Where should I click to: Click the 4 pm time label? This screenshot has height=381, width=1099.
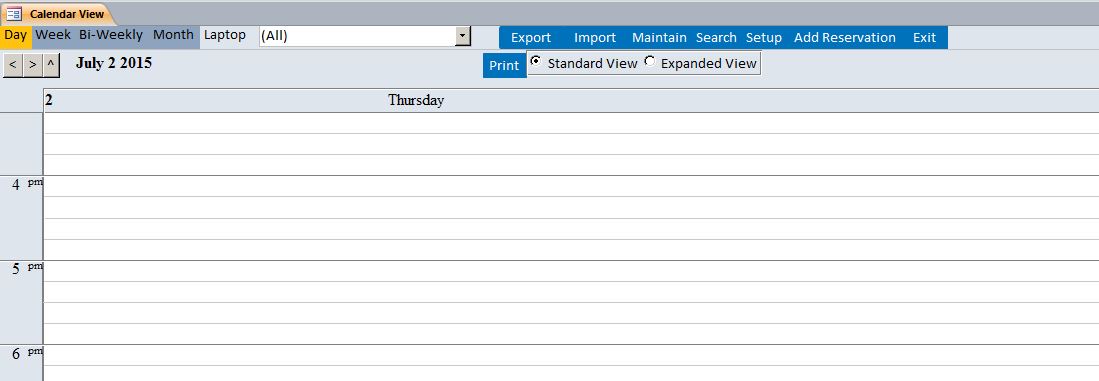[27, 185]
